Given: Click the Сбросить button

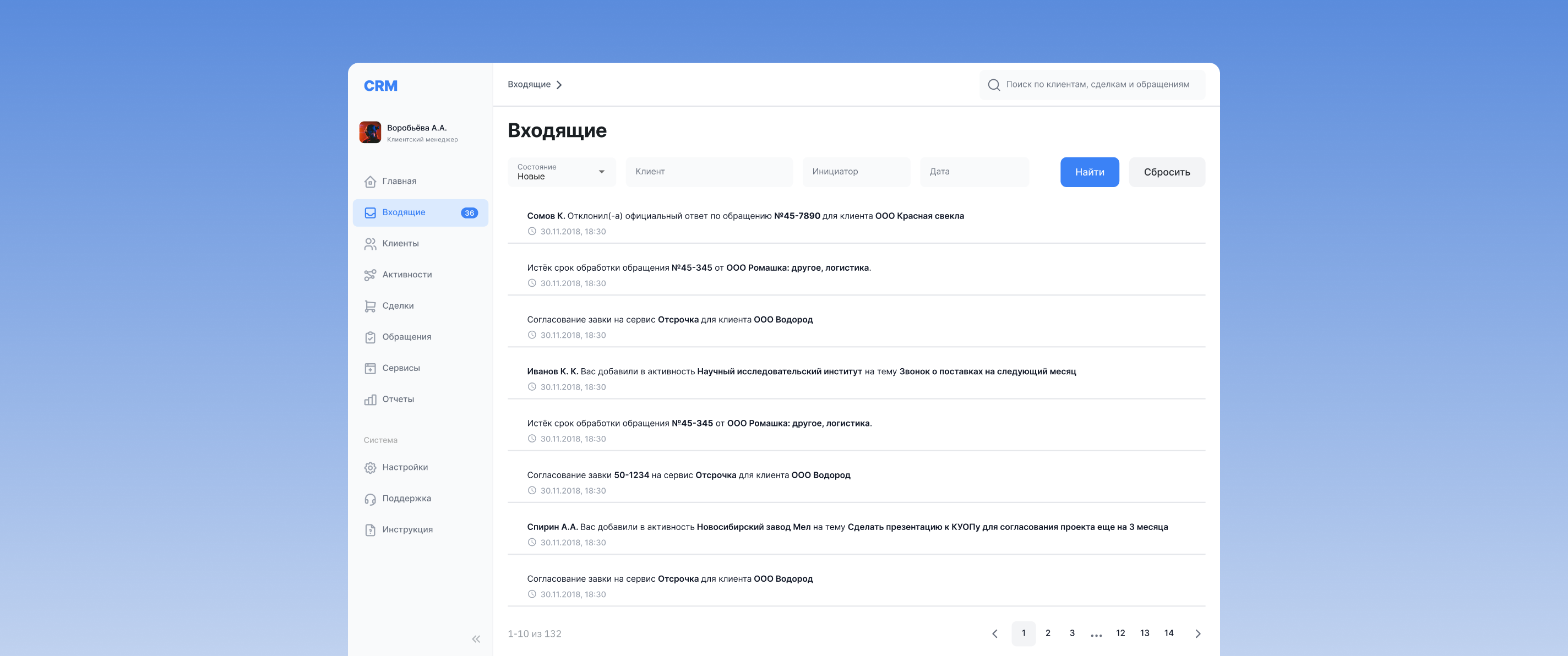Looking at the screenshot, I should (1166, 172).
